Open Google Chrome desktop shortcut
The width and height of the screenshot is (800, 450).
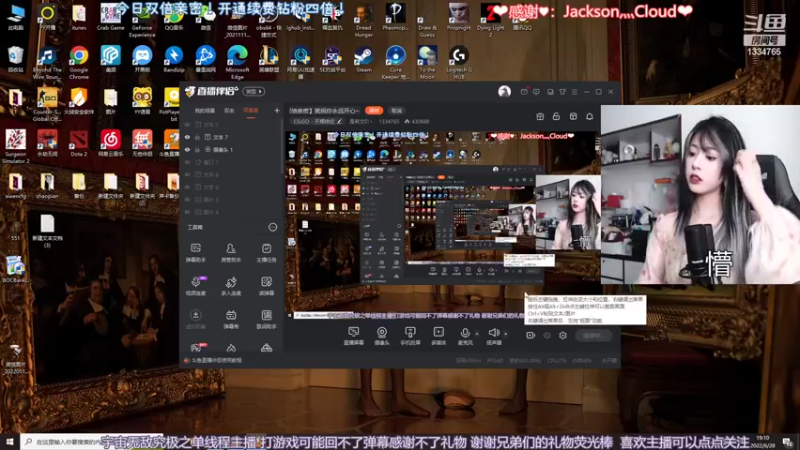79,62
